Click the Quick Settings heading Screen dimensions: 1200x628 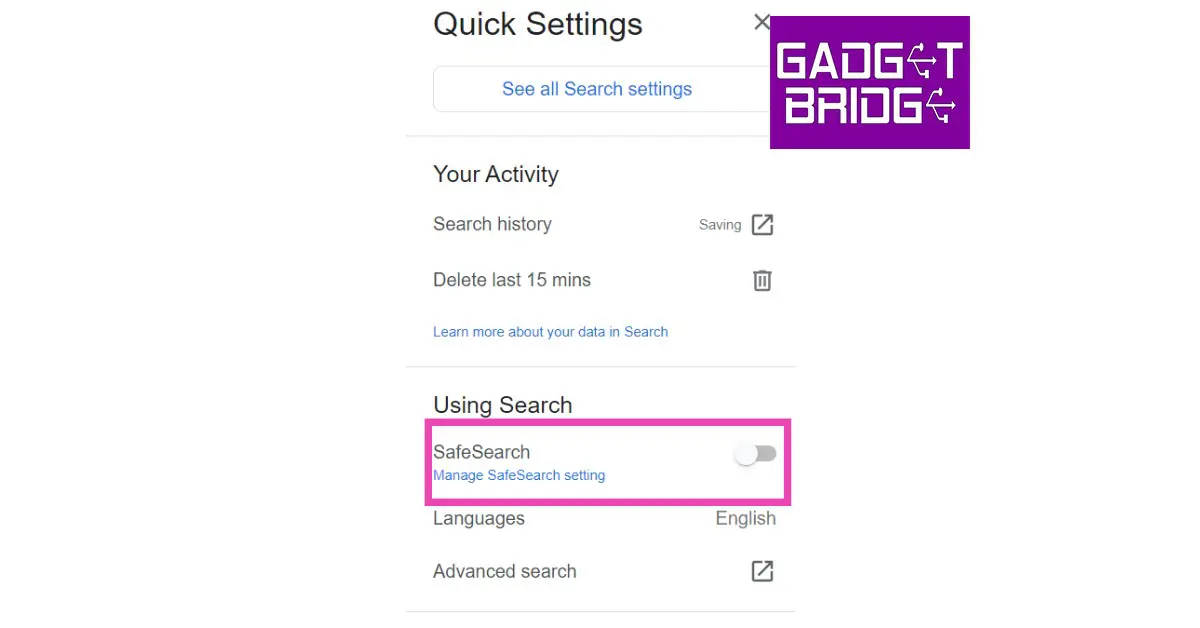coord(538,24)
